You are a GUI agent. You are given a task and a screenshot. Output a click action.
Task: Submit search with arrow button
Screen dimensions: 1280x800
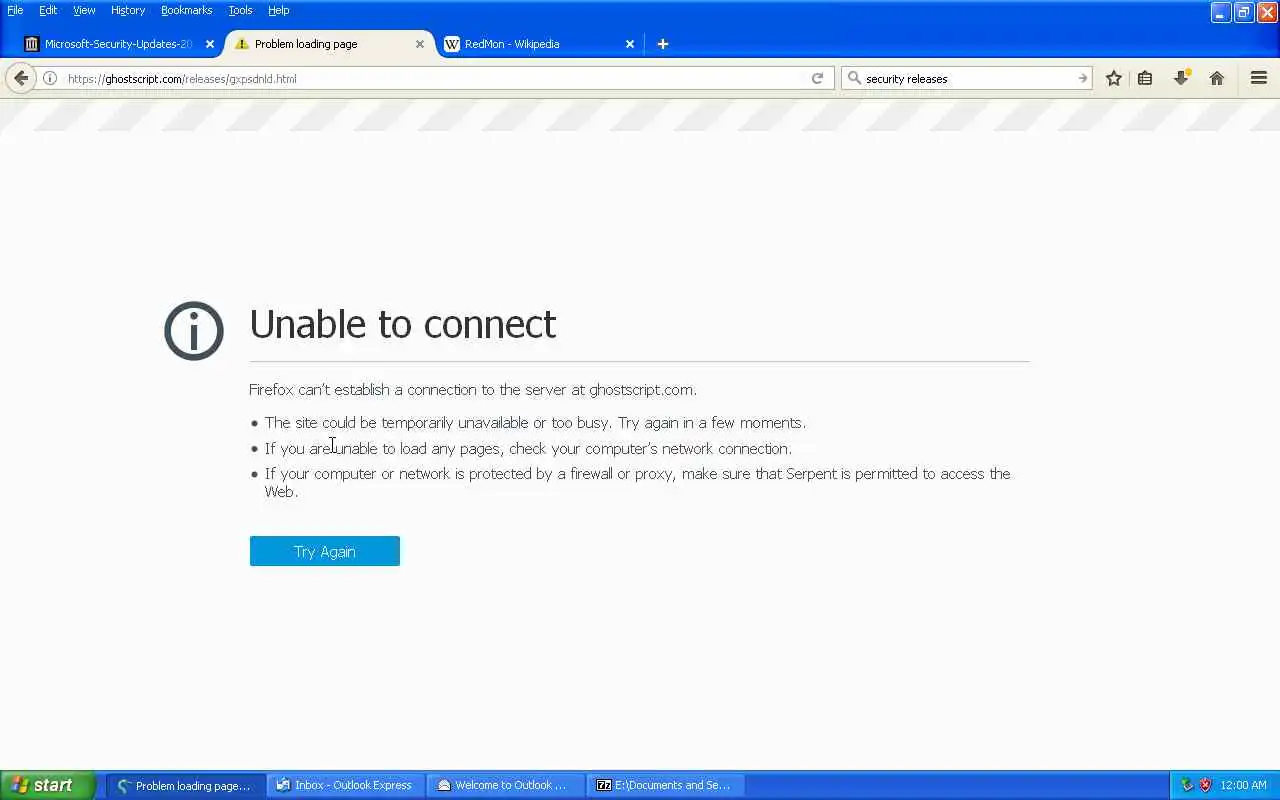click(1082, 78)
